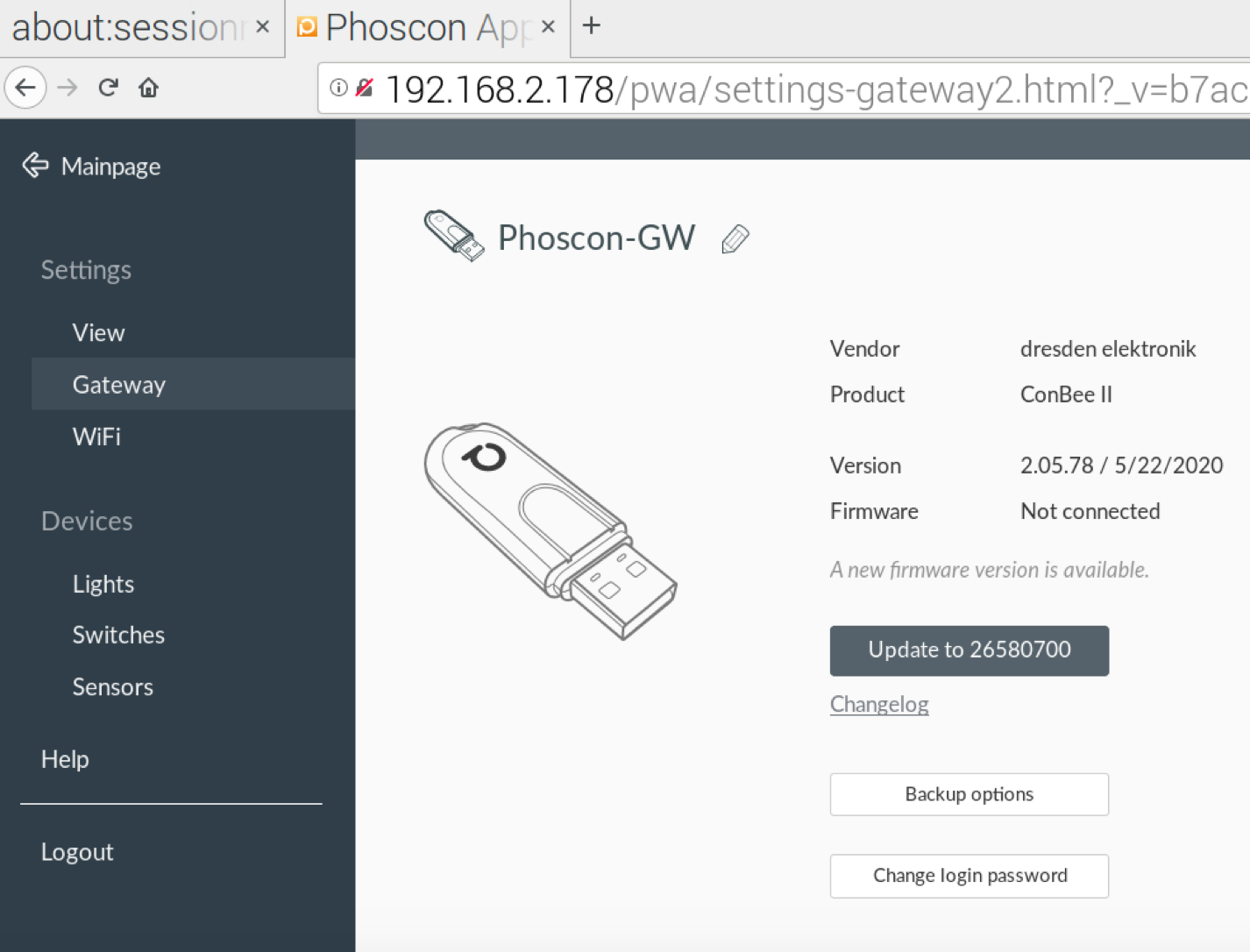Click the browser home icon
The image size is (1250, 952).
tap(148, 88)
